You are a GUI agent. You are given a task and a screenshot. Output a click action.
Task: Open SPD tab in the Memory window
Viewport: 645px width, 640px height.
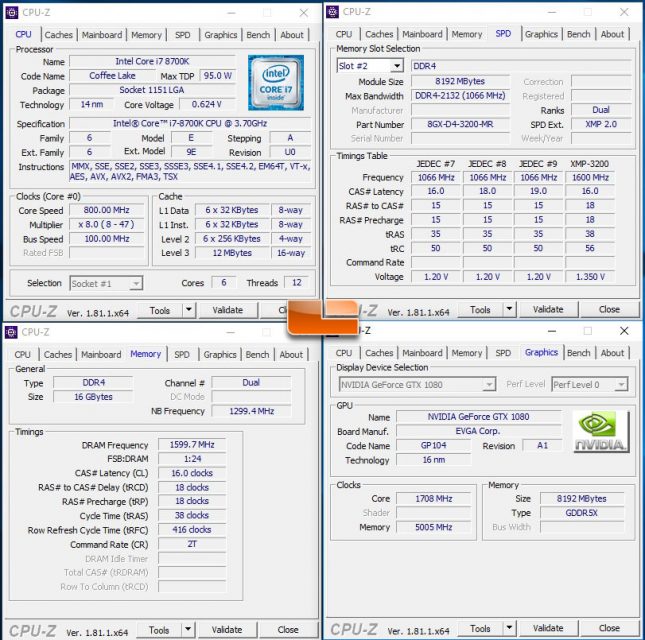pyautogui.click(x=182, y=355)
